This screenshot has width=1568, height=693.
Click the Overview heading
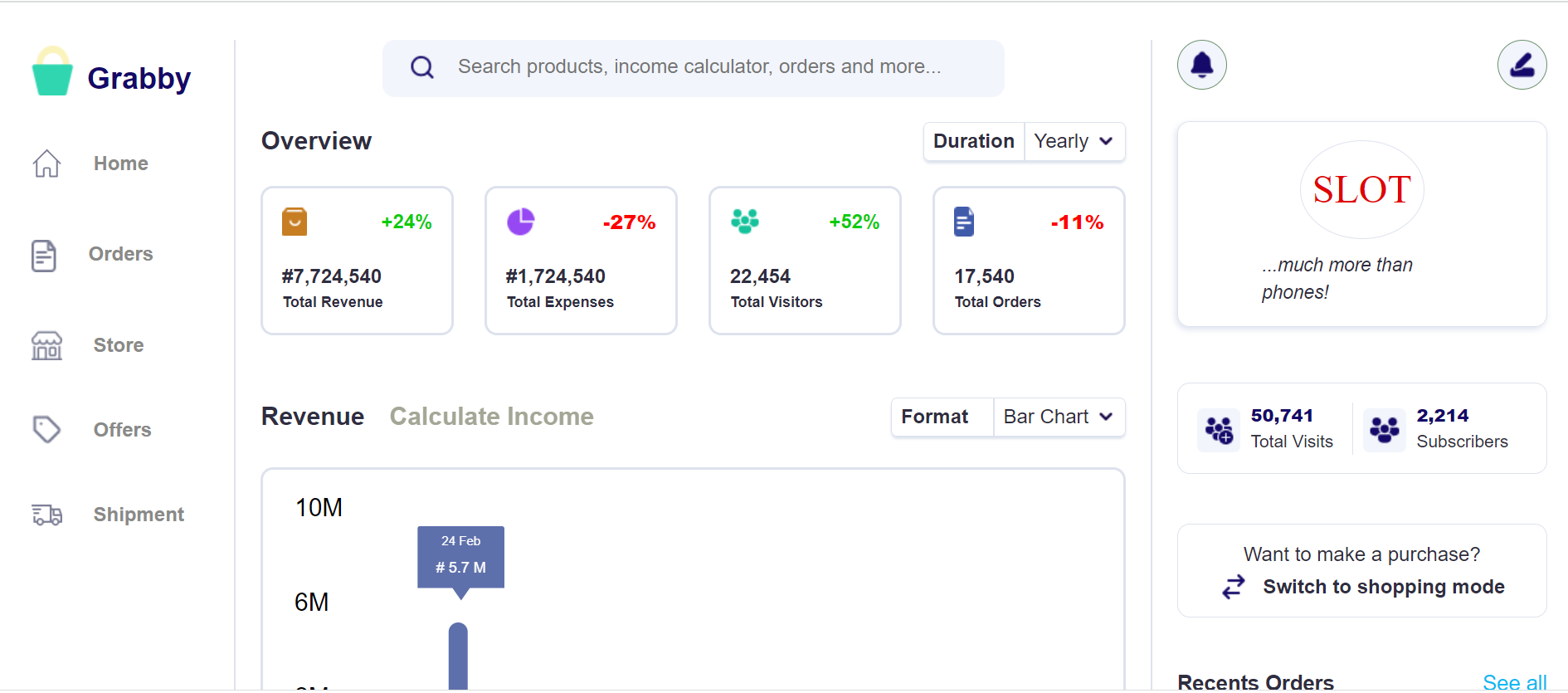coord(317,141)
